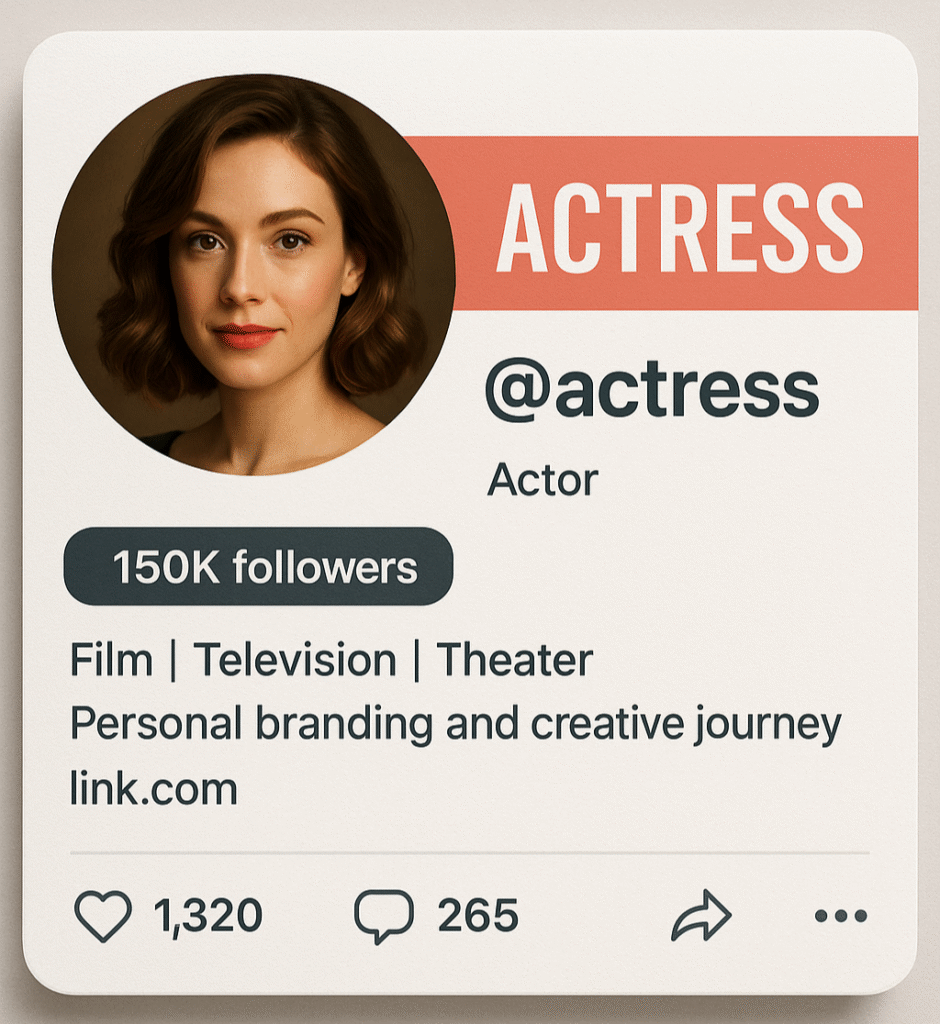Click the separator between Film and Television

(173, 661)
